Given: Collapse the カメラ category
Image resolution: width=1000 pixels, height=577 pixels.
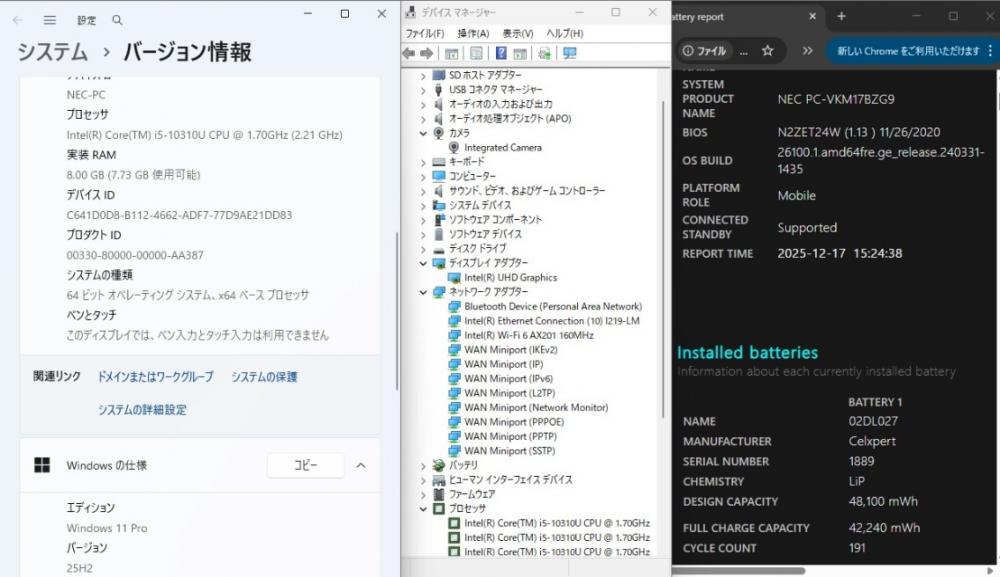Looking at the screenshot, I should coord(423,133).
